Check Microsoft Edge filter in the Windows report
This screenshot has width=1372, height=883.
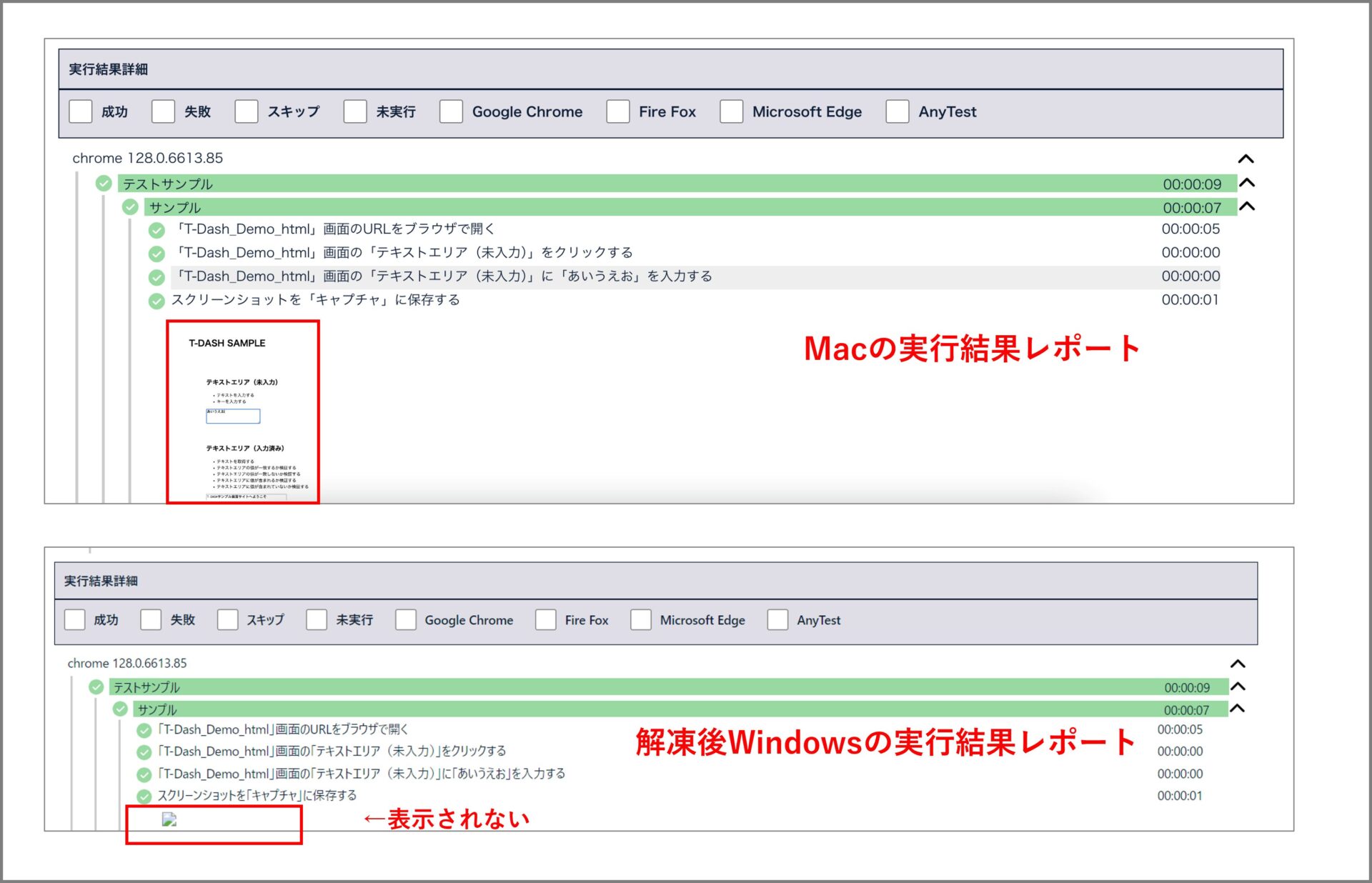click(641, 620)
